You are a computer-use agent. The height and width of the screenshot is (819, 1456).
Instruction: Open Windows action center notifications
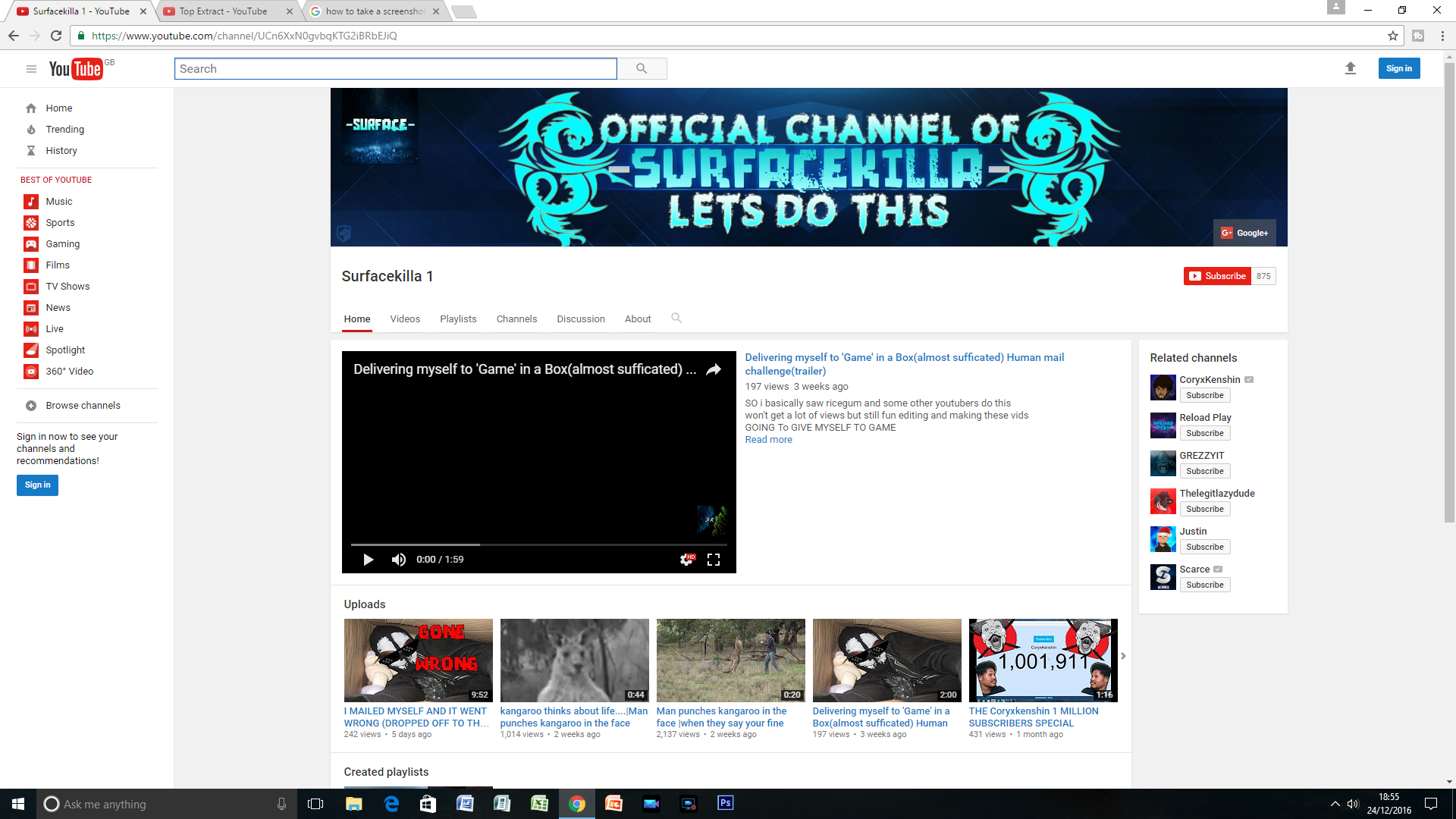pos(1431,804)
